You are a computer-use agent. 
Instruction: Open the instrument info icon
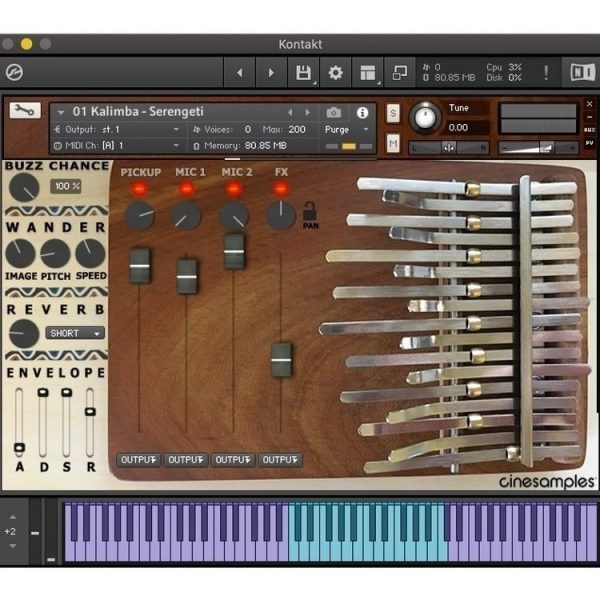tap(362, 112)
